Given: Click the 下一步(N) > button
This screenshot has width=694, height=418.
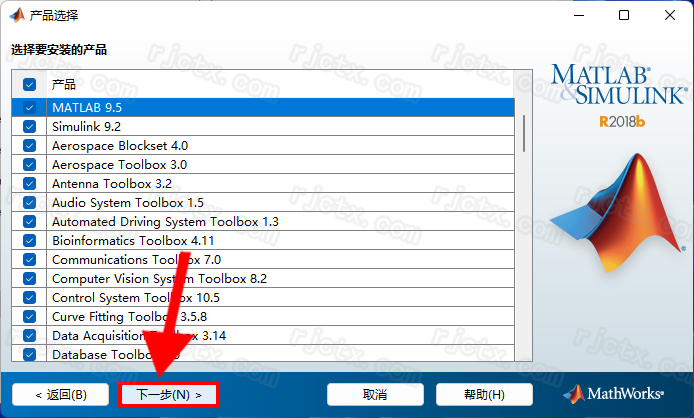Looking at the screenshot, I should [x=169, y=395].
